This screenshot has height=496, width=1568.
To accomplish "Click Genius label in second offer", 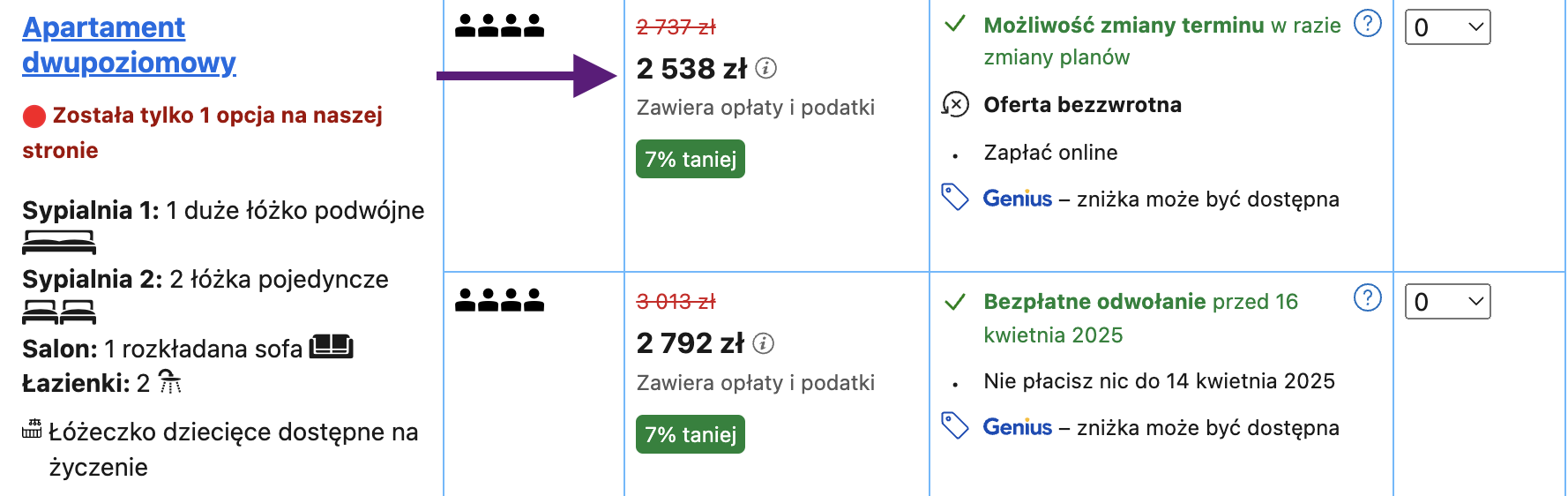I will [x=1018, y=427].
